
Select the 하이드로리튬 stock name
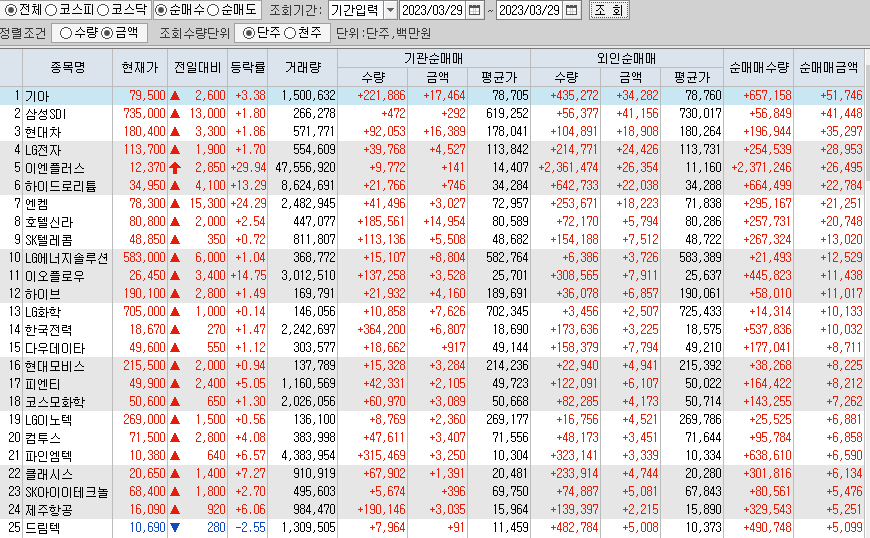[60, 186]
